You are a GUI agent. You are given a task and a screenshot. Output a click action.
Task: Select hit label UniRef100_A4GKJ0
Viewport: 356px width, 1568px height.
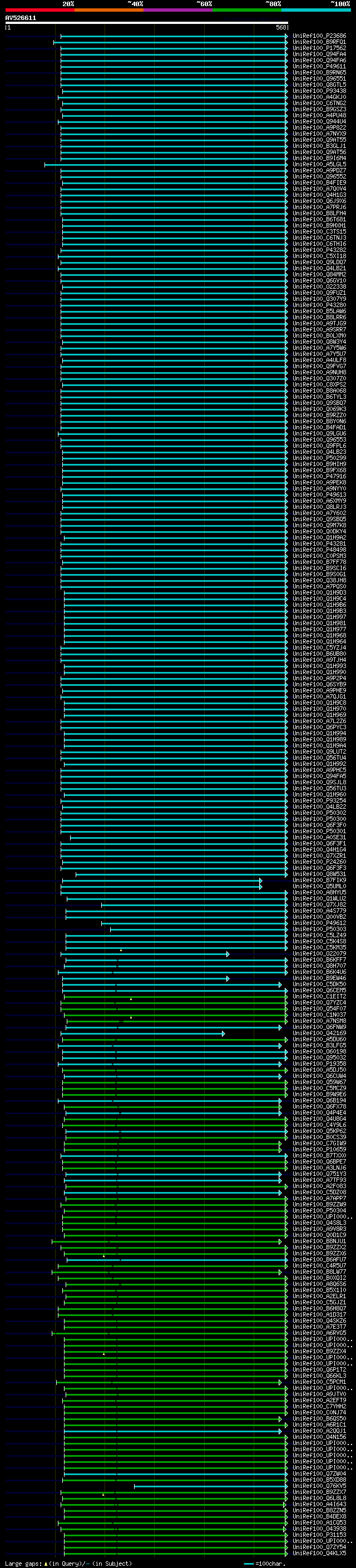click(x=319, y=97)
